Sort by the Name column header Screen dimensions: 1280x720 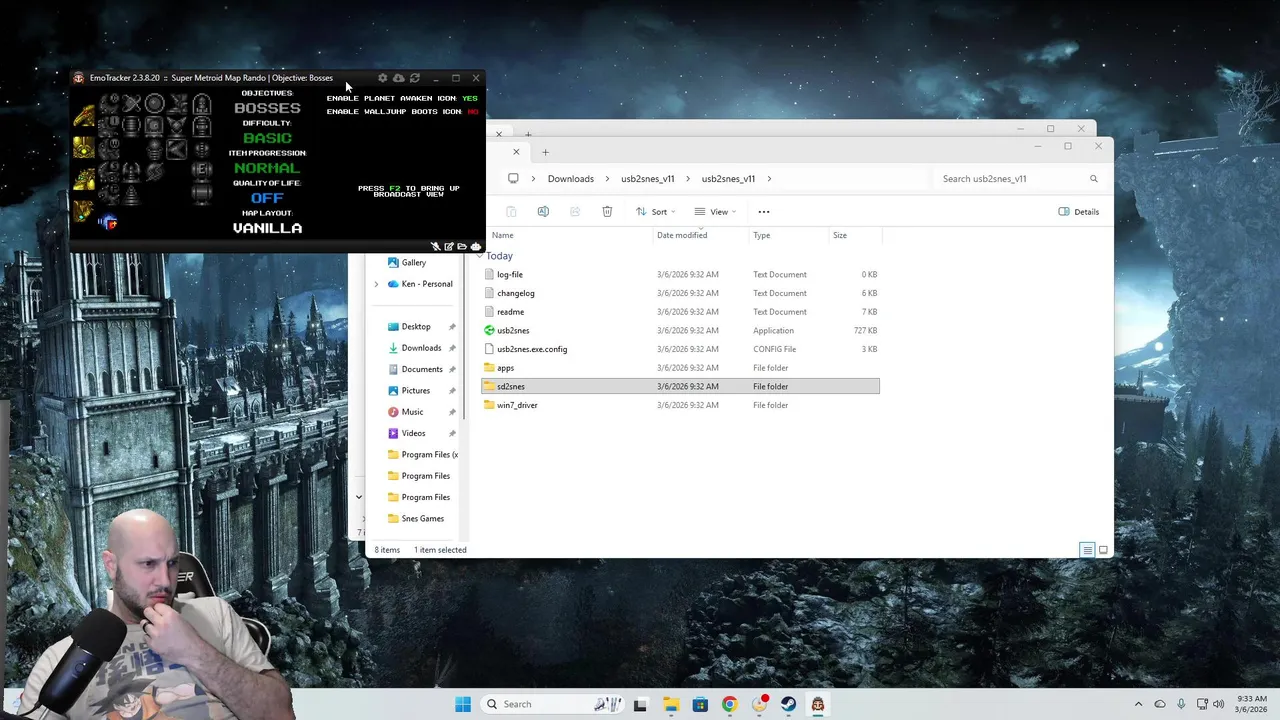(503, 235)
